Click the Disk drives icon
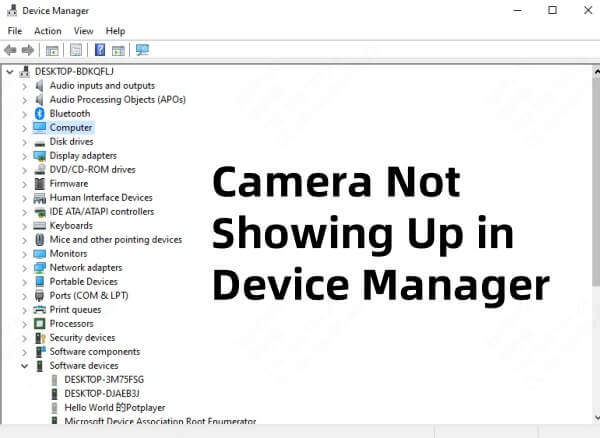Viewport: 600px width, 438px height. tap(39, 143)
